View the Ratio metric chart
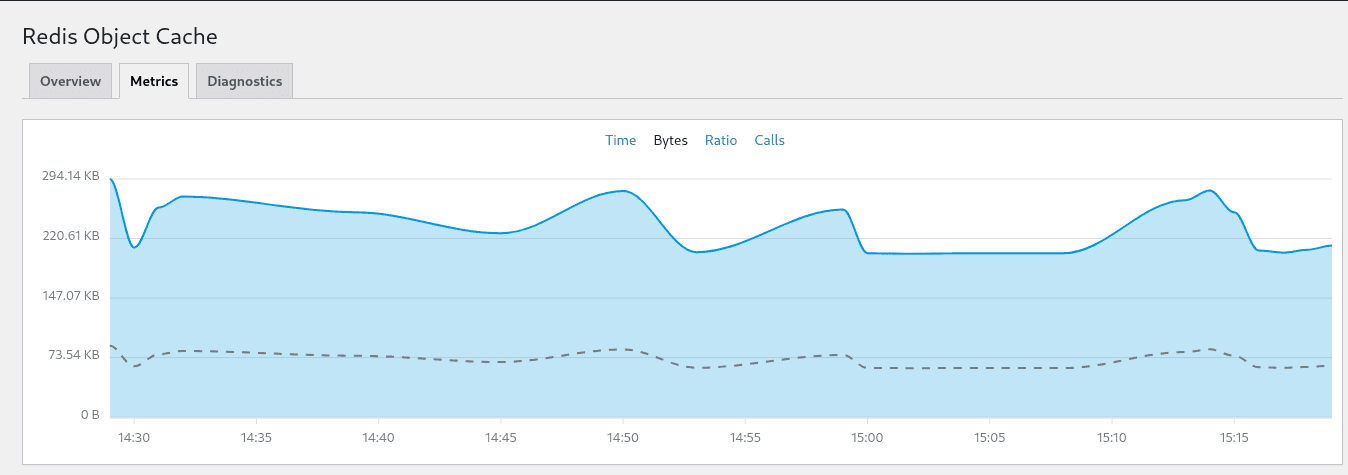This screenshot has height=475, width=1348. click(721, 140)
